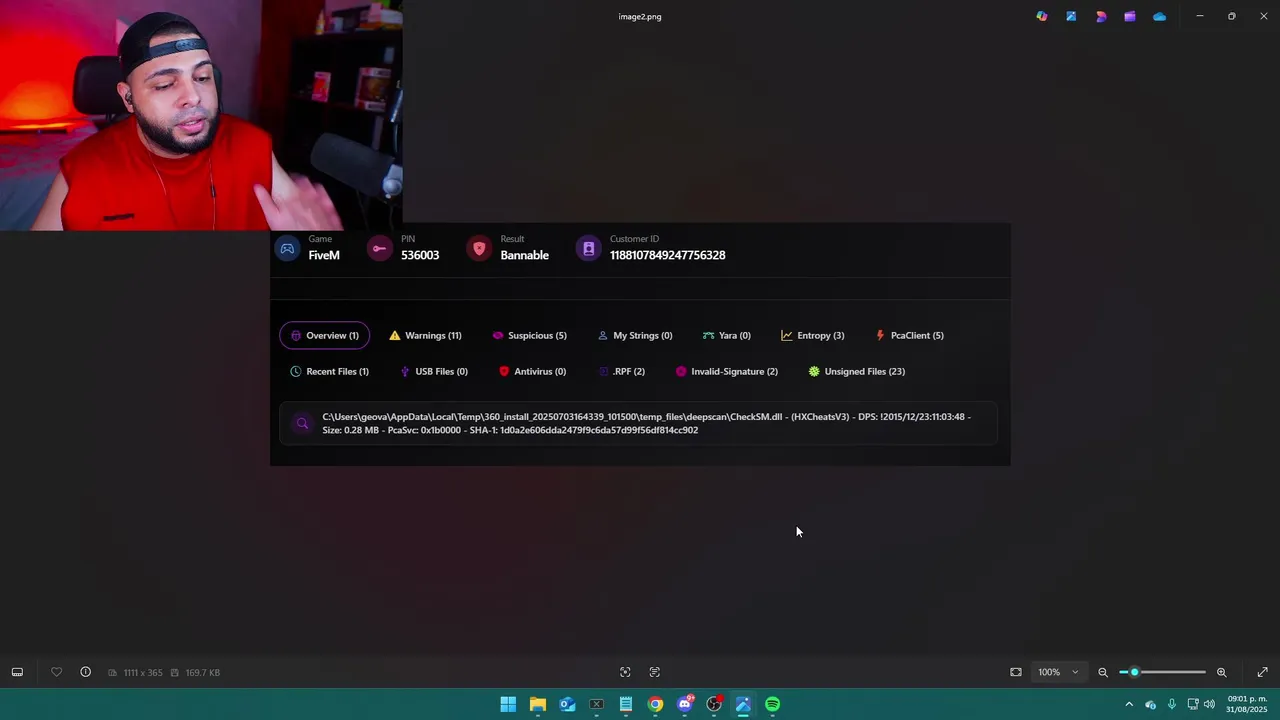Click the purple icon beside Customer ID
Viewport: 1280px width, 720px height.
pos(588,248)
